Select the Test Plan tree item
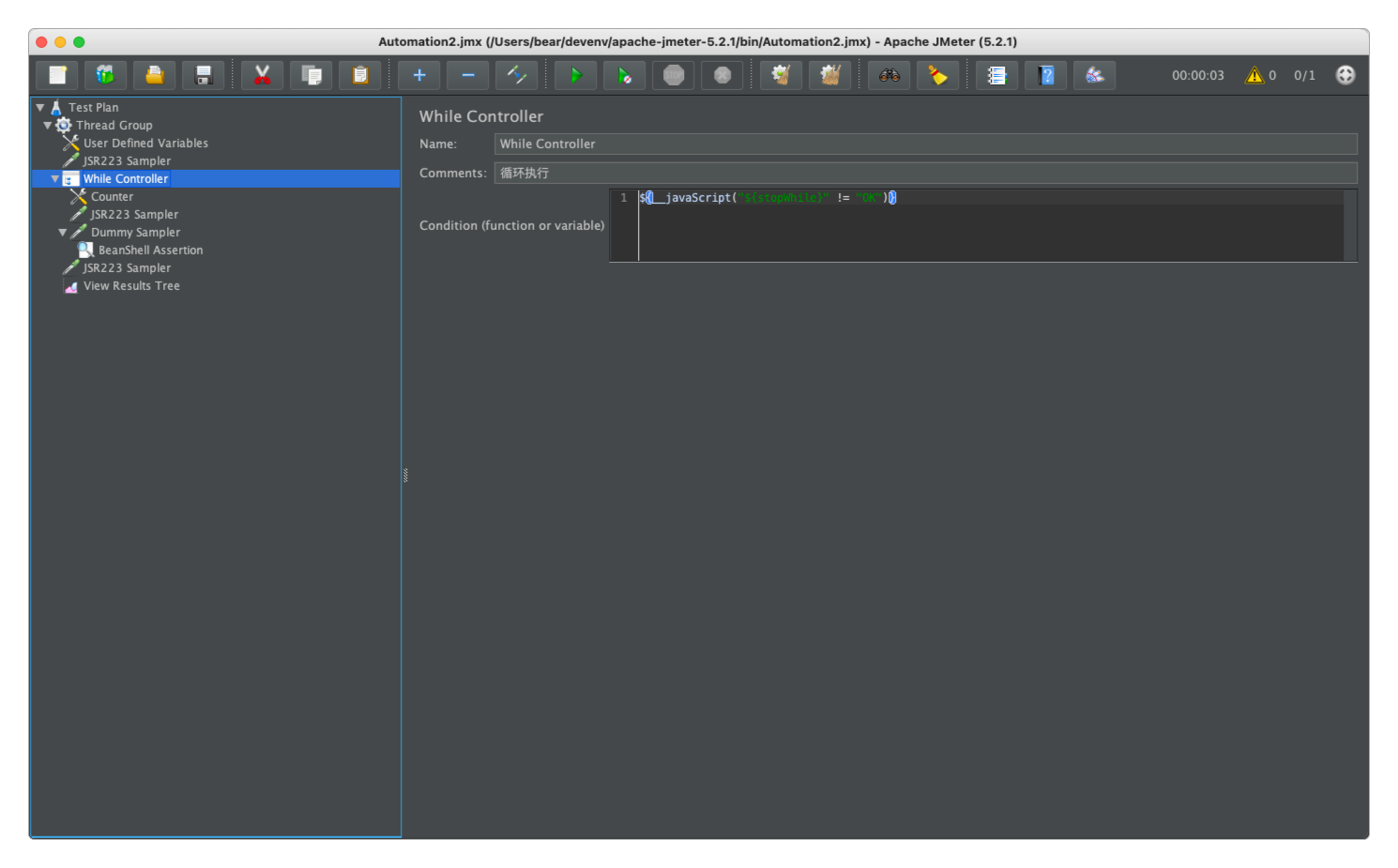 point(93,108)
